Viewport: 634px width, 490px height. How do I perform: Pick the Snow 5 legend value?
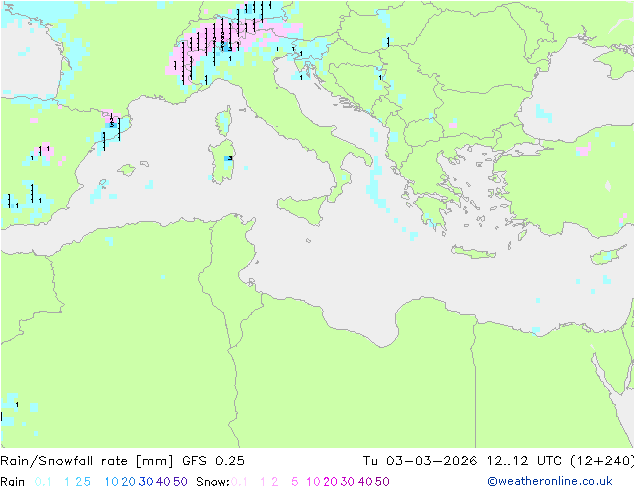tap(295, 482)
